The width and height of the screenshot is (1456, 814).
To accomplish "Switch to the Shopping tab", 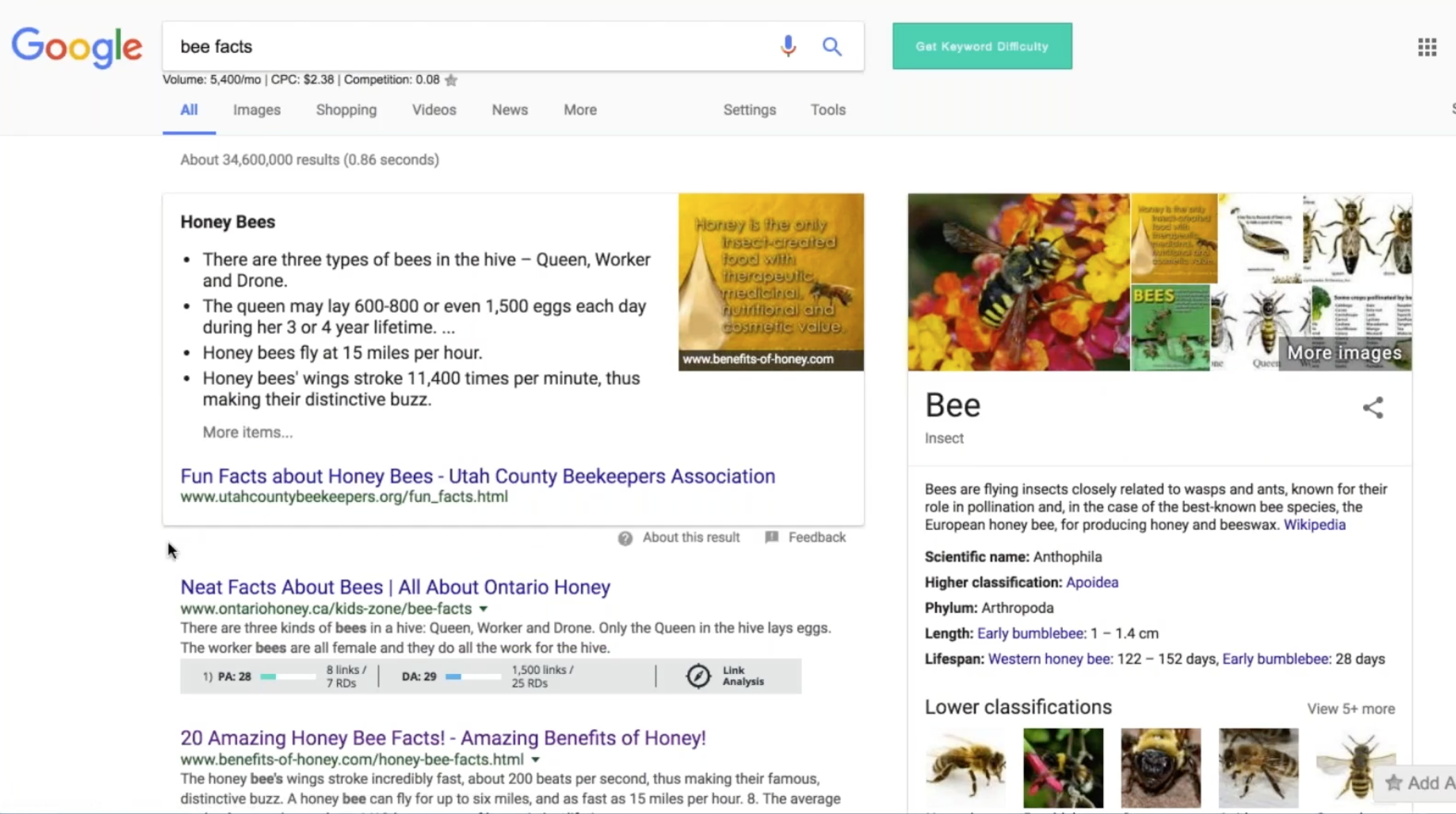I will pos(346,110).
